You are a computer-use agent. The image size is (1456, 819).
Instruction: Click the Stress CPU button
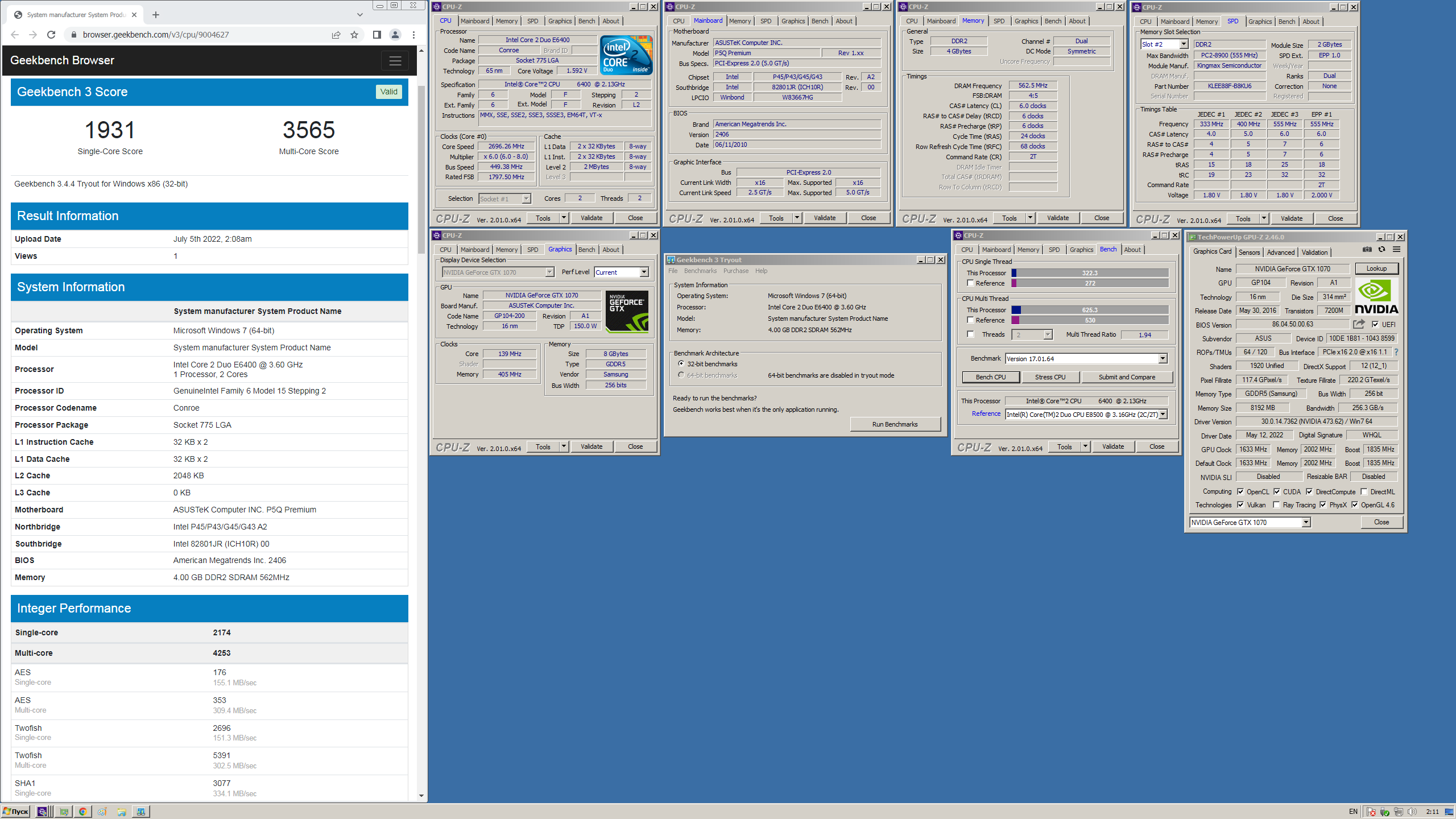[1050, 377]
